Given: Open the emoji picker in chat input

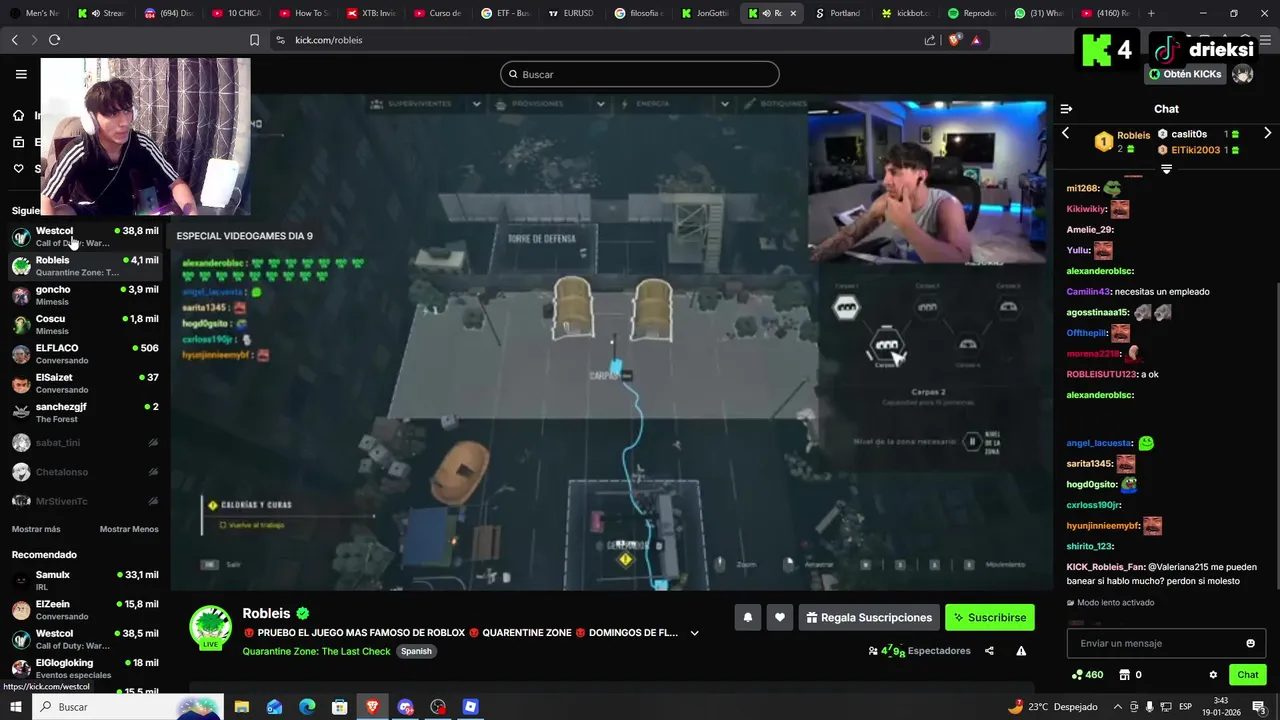Looking at the screenshot, I should (1250, 643).
